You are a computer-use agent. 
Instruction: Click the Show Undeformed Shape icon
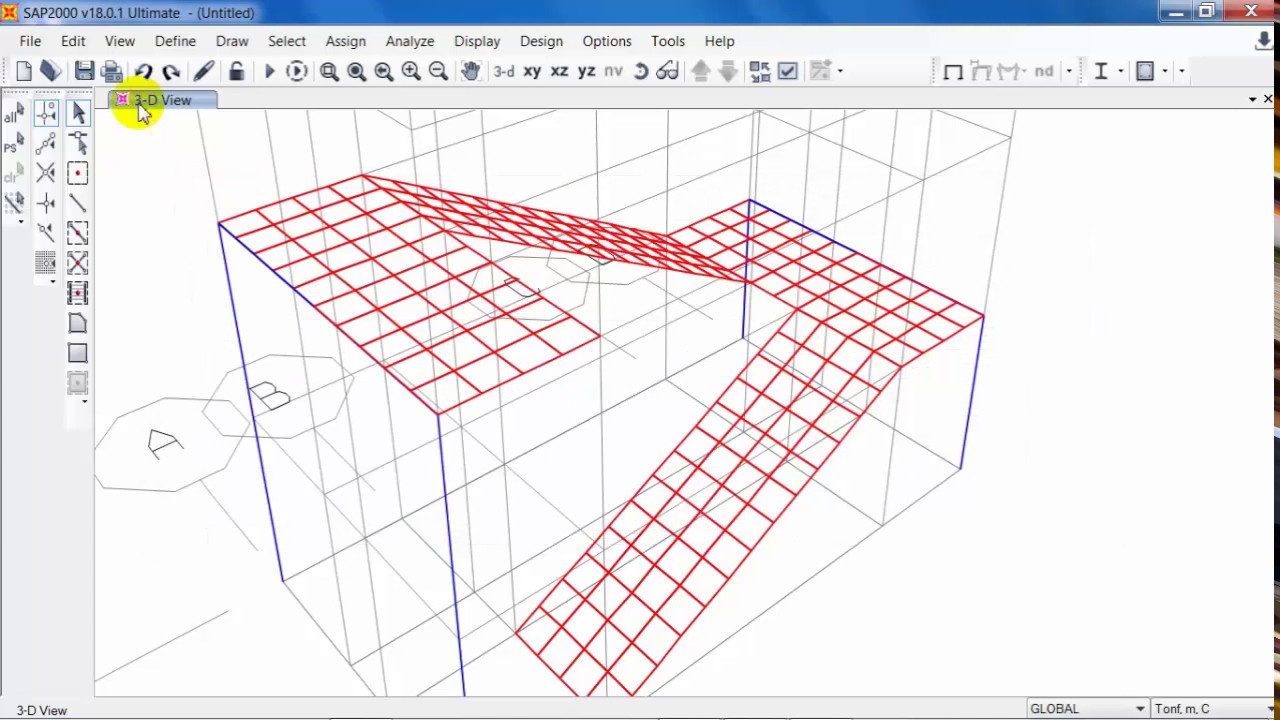click(x=953, y=71)
